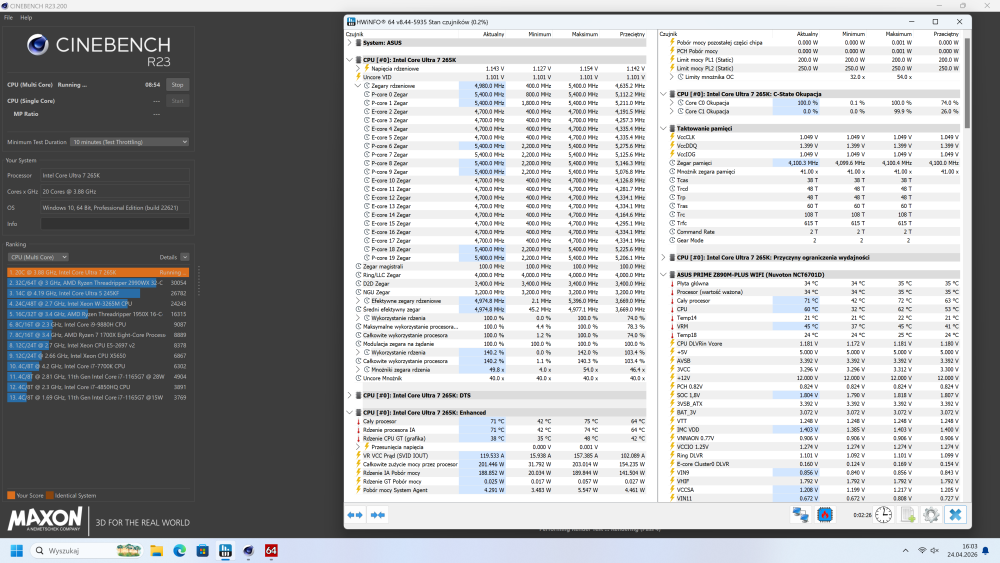Click the collapse columns arrows icon in HWiNFO

pos(378,515)
